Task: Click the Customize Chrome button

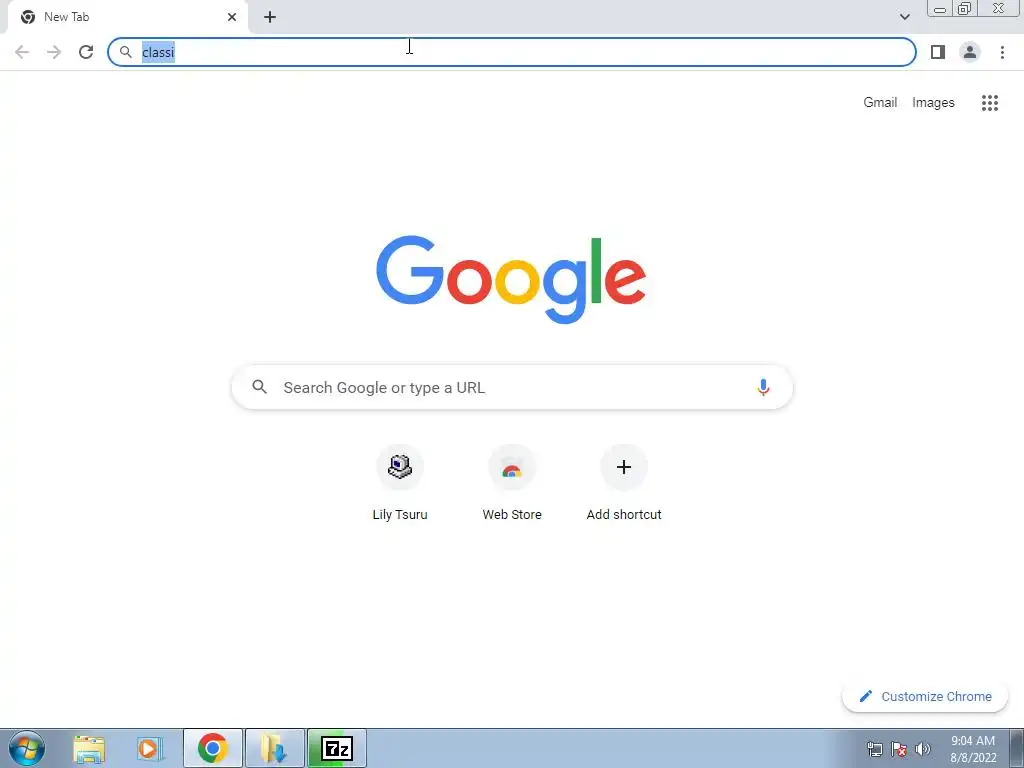Action: (925, 697)
